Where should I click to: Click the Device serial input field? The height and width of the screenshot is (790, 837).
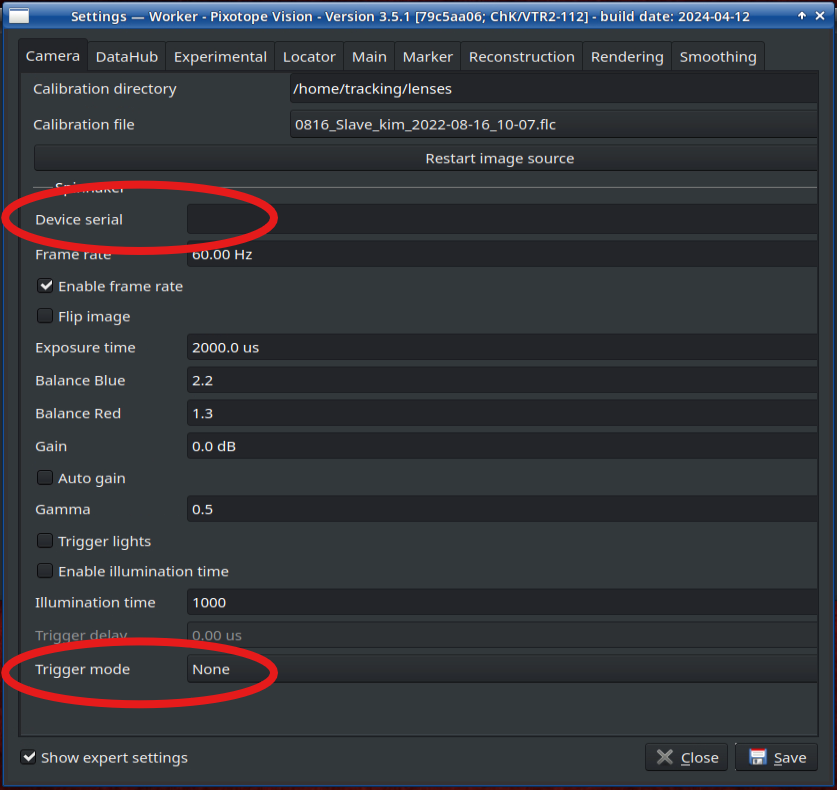pyautogui.click(x=502, y=220)
